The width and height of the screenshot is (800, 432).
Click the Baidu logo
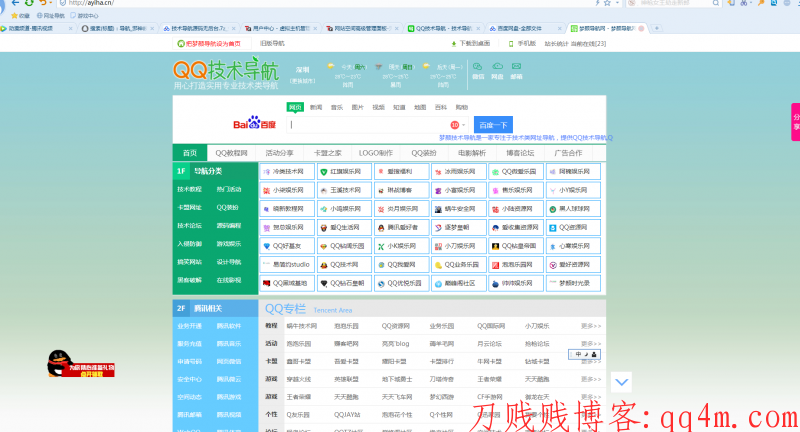click(x=254, y=123)
